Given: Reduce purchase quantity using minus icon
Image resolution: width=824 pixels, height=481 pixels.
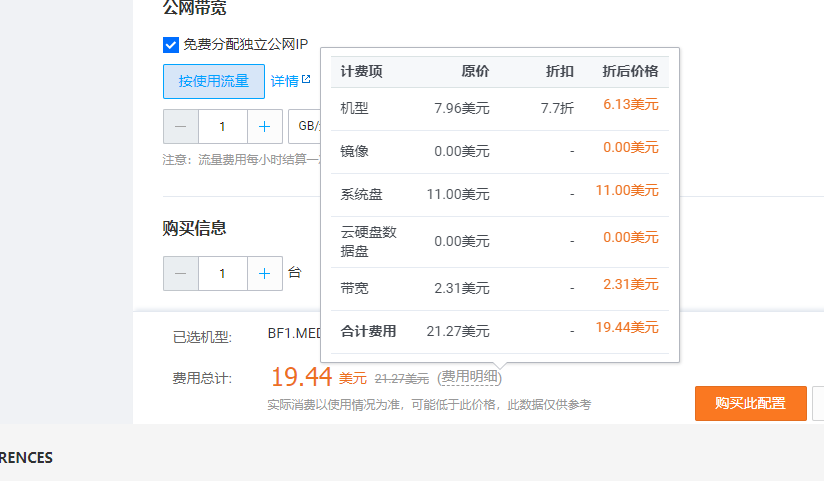Looking at the screenshot, I should (x=181, y=273).
